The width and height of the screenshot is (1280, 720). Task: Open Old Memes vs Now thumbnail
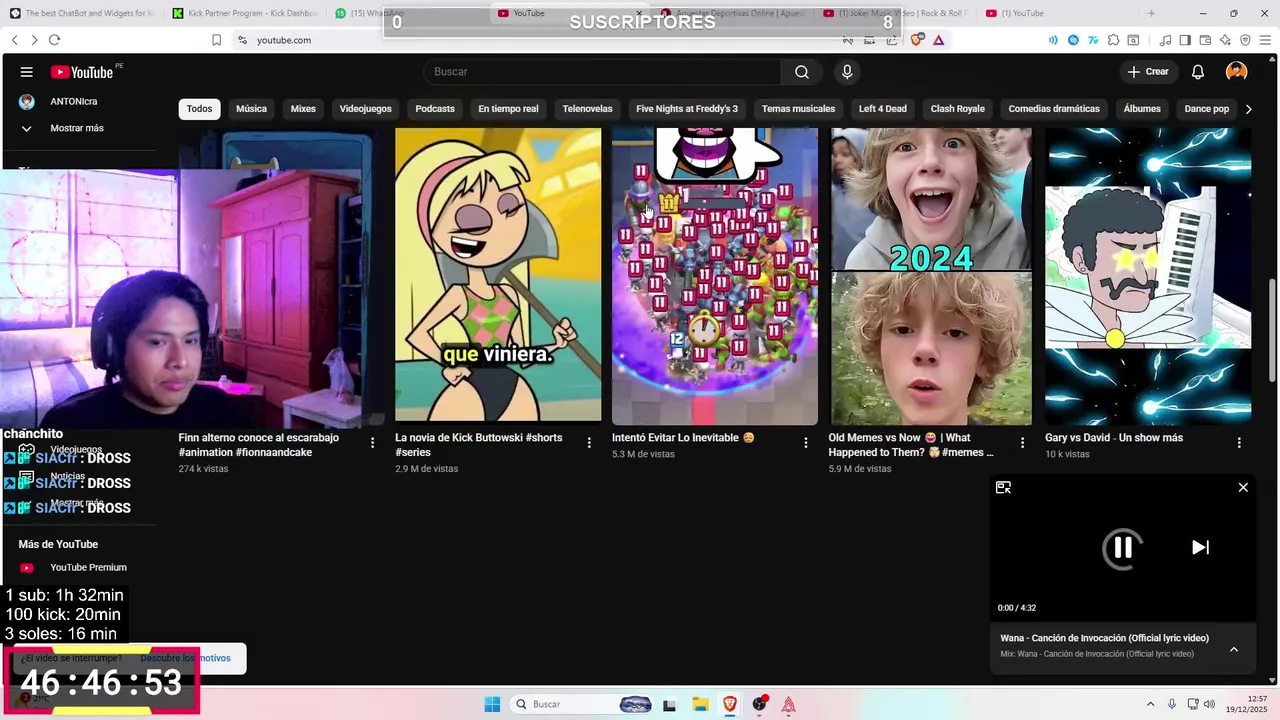point(931,276)
